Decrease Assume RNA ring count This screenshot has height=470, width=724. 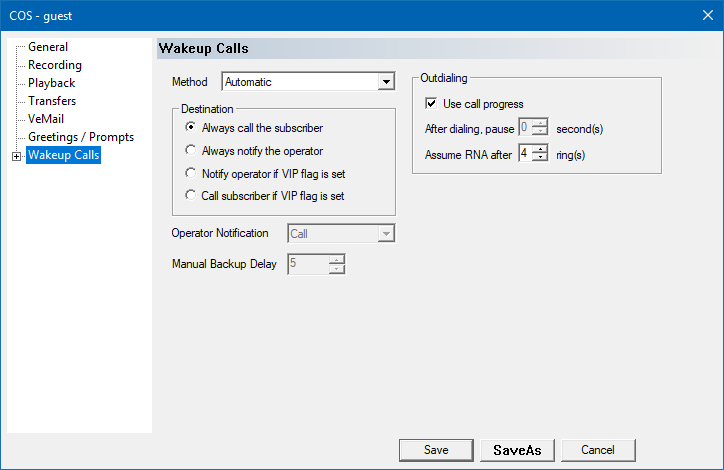(x=540, y=157)
